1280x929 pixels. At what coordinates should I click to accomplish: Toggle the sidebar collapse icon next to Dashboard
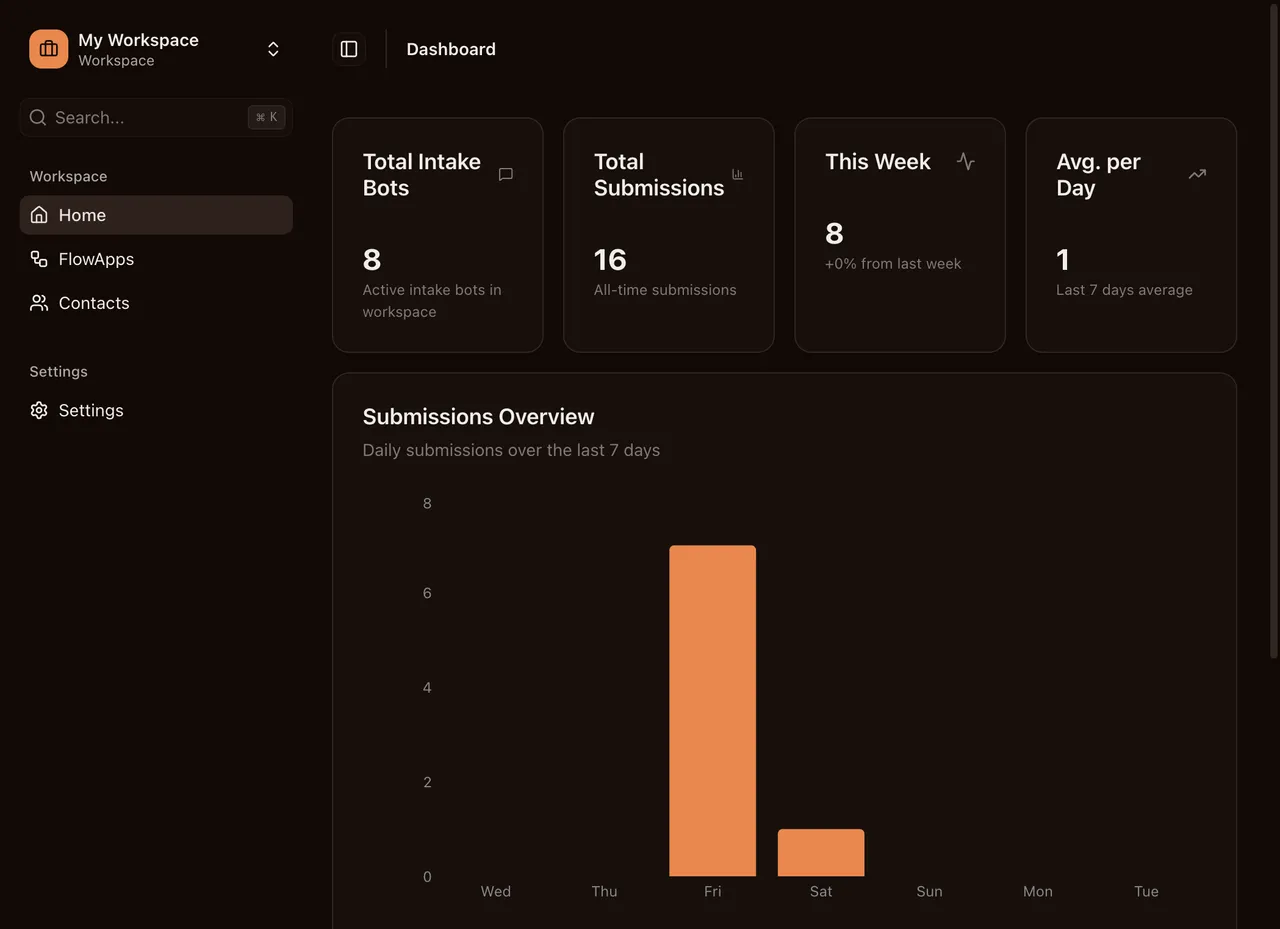pyautogui.click(x=348, y=48)
